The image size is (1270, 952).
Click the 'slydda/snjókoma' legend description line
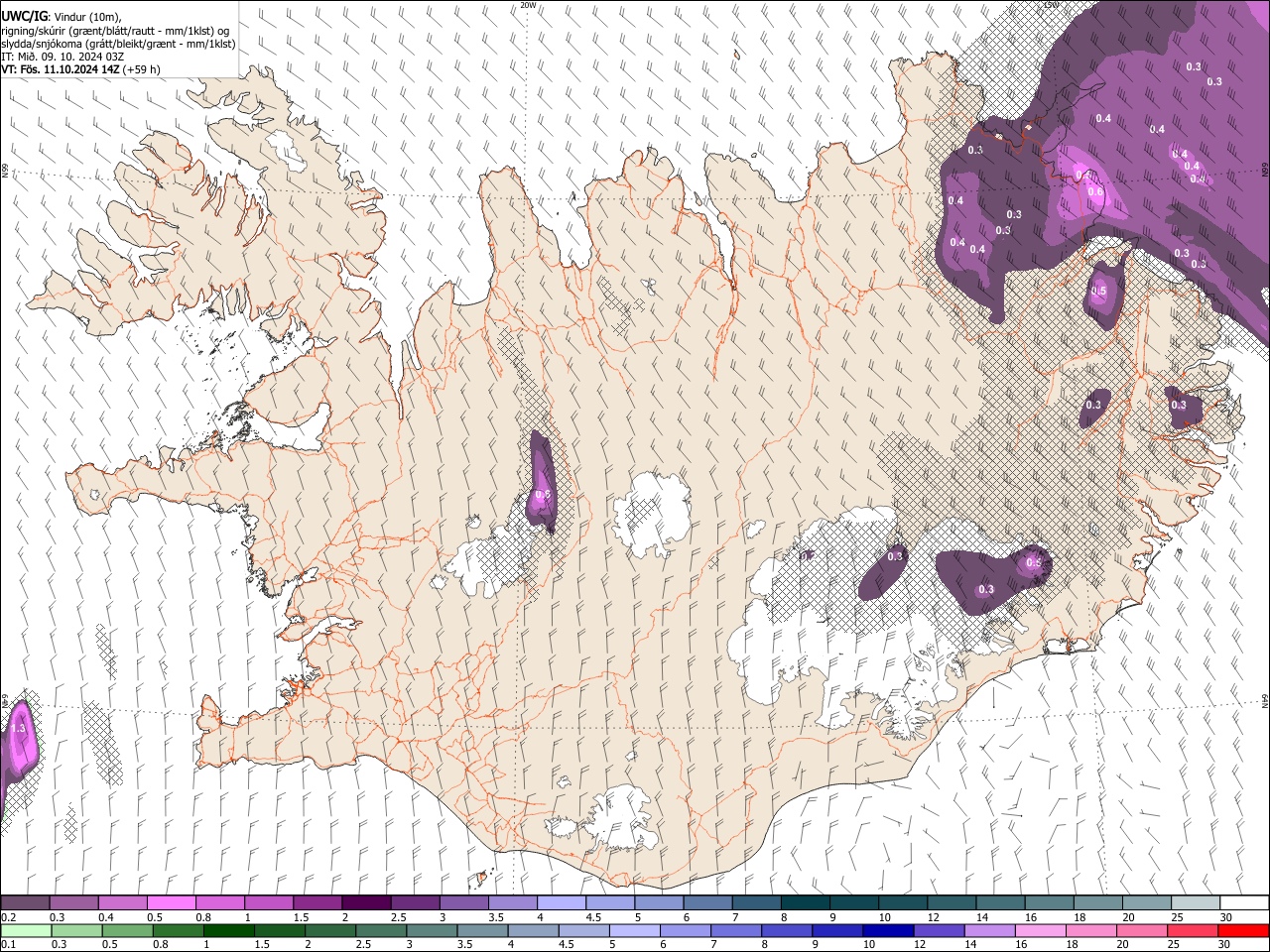[118, 44]
